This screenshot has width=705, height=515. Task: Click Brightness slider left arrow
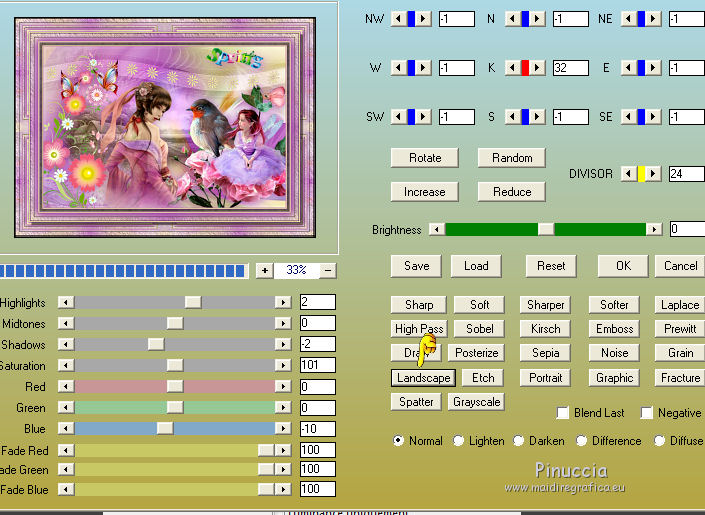point(437,229)
